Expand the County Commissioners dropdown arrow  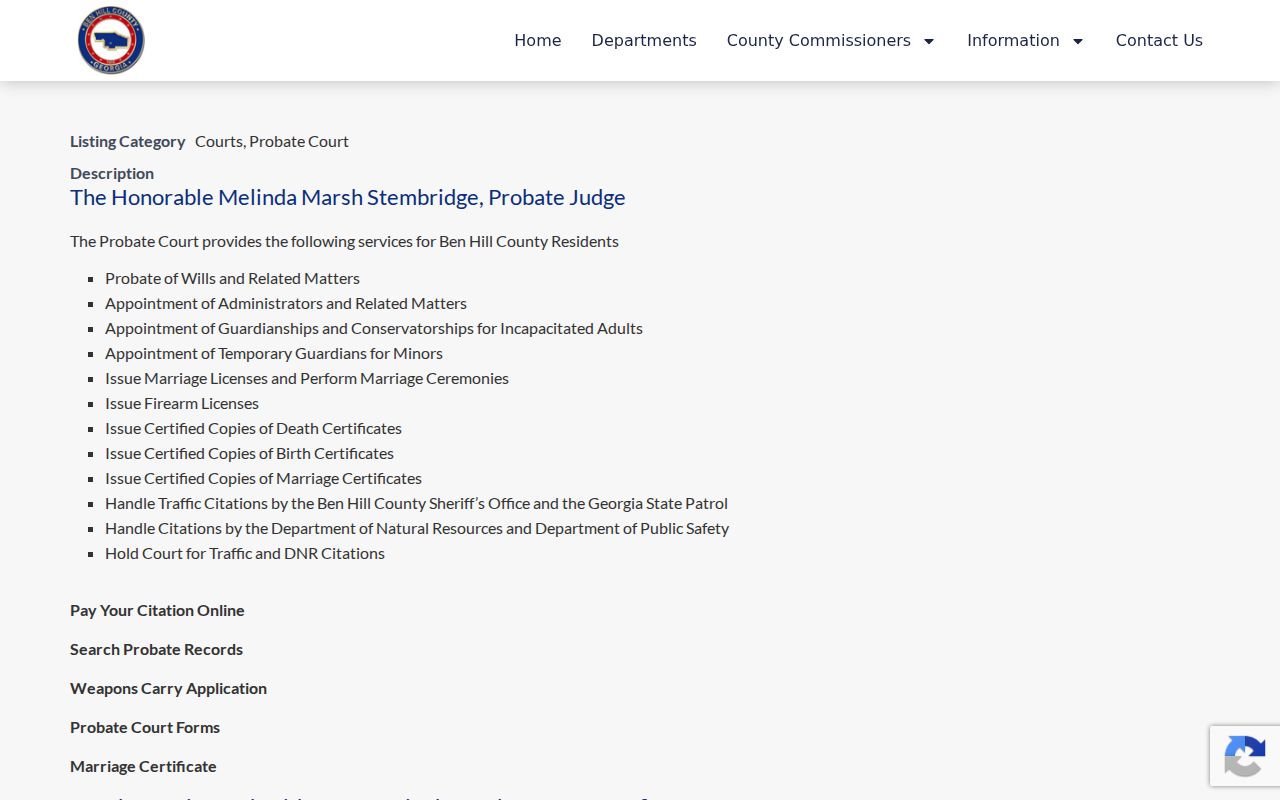point(929,41)
